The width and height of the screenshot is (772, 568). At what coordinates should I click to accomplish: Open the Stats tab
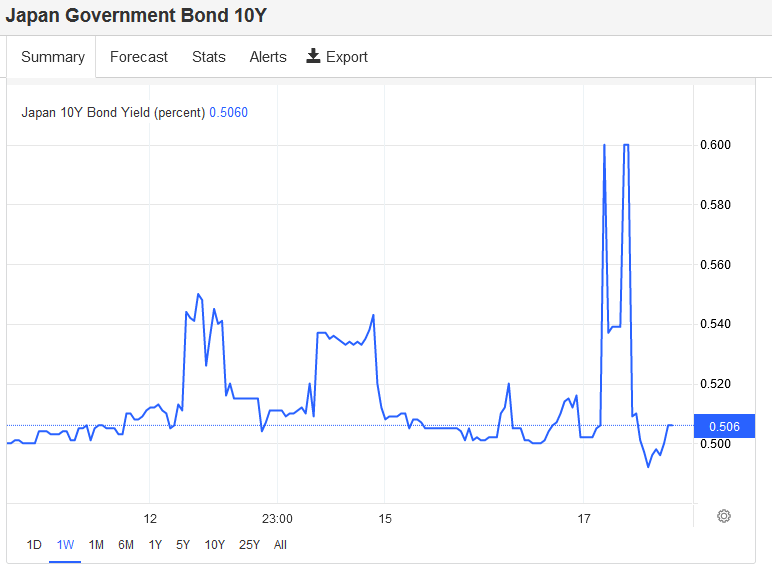point(209,57)
